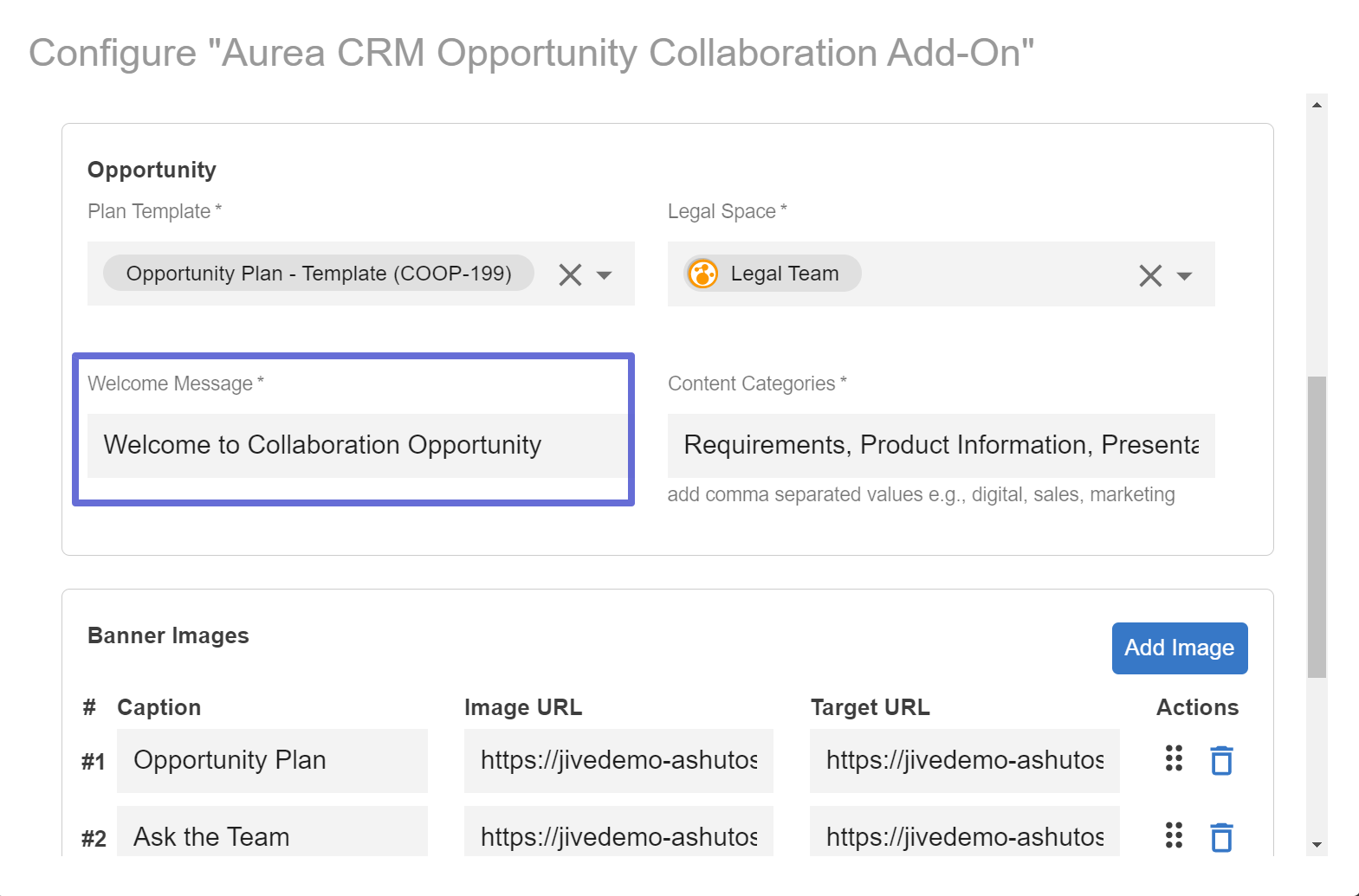This screenshot has width=1359, height=896.
Task: Click the #1 row number
Action: [x=94, y=762]
